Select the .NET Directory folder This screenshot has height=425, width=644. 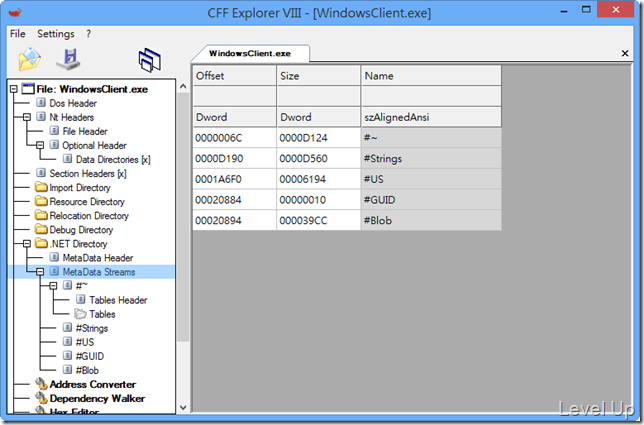[78, 244]
